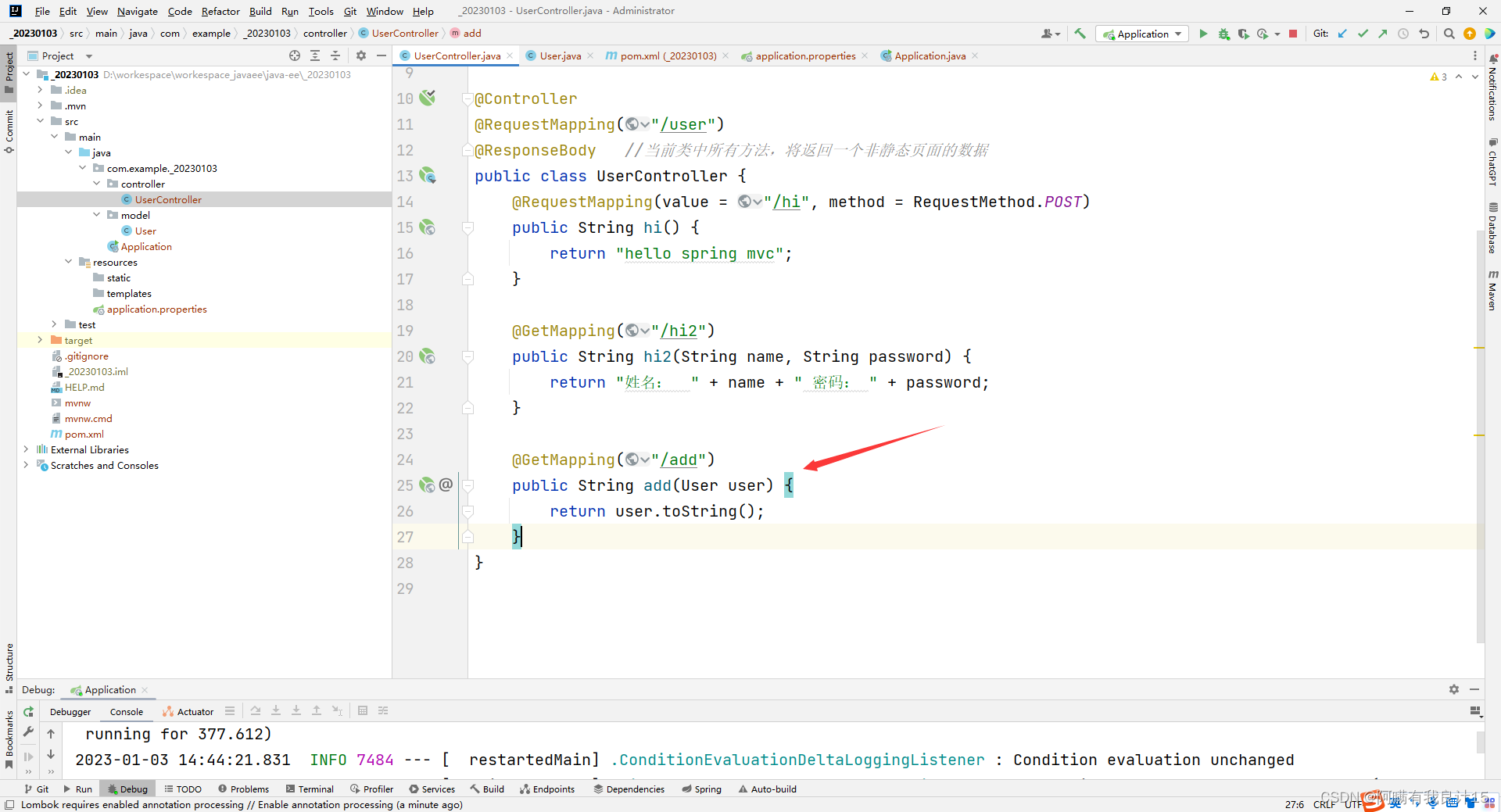Click the Lombok annotation processing status message

click(242, 804)
